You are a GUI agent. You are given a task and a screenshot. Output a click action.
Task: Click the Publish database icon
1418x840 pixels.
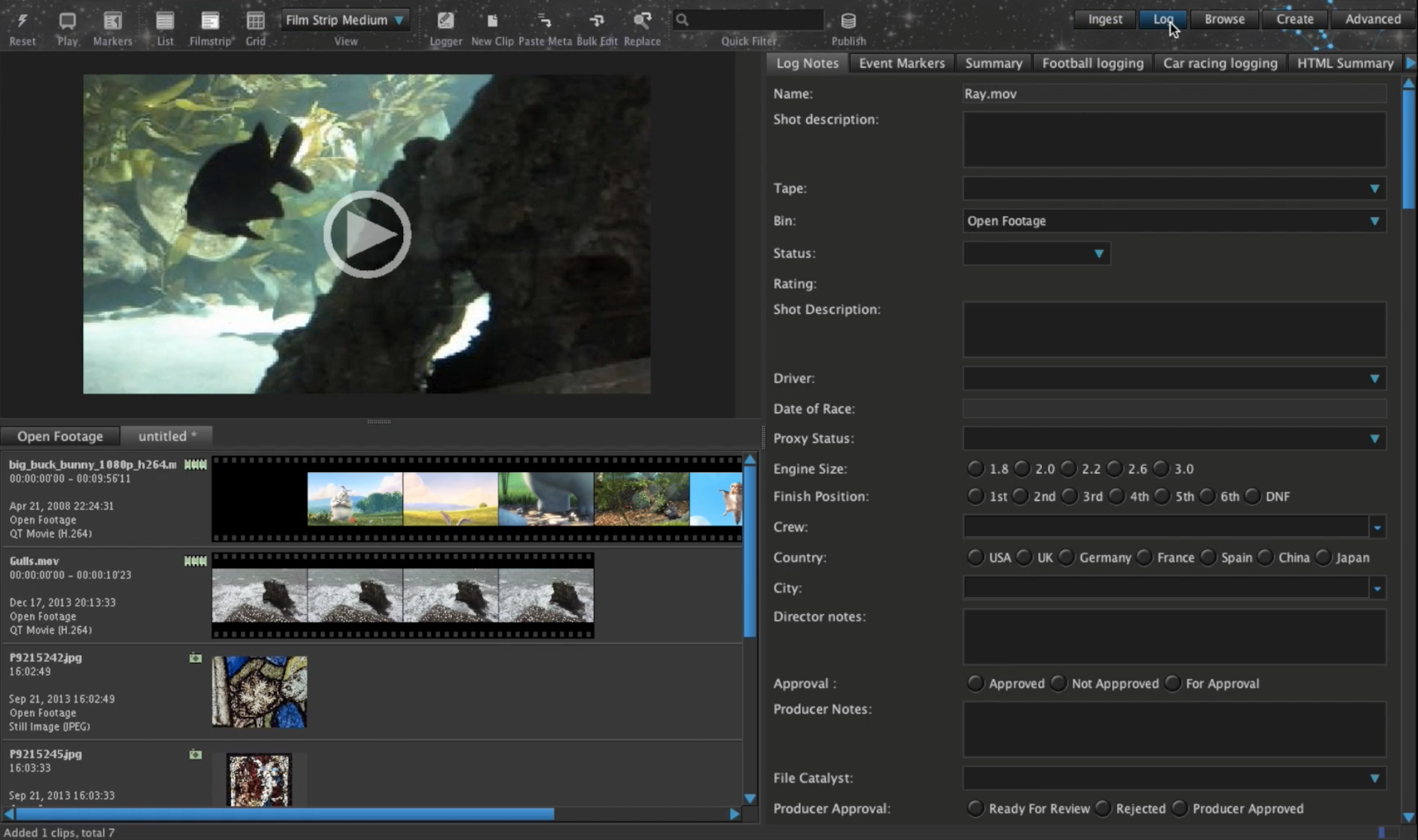[x=848, y=22]
